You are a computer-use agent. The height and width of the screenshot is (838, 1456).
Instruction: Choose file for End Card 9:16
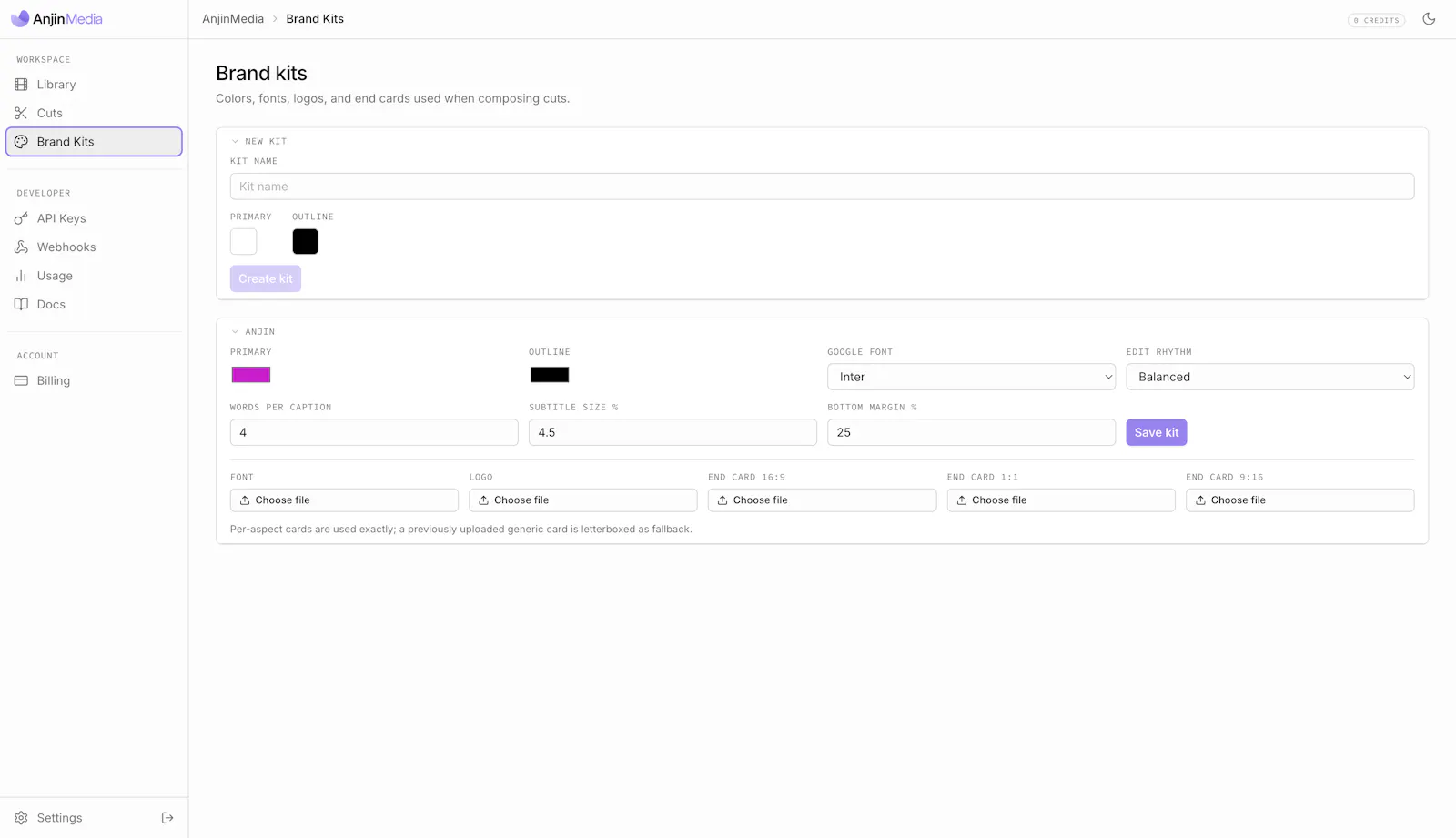click(1299, 500)
